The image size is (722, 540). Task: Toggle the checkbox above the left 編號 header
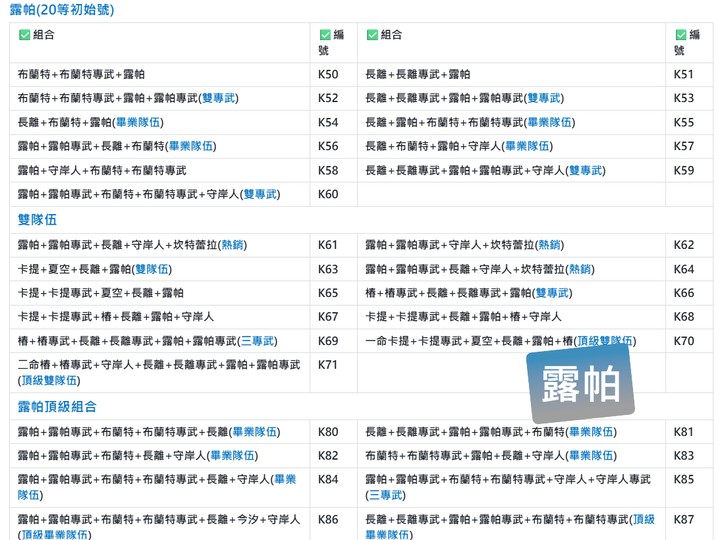324,35
